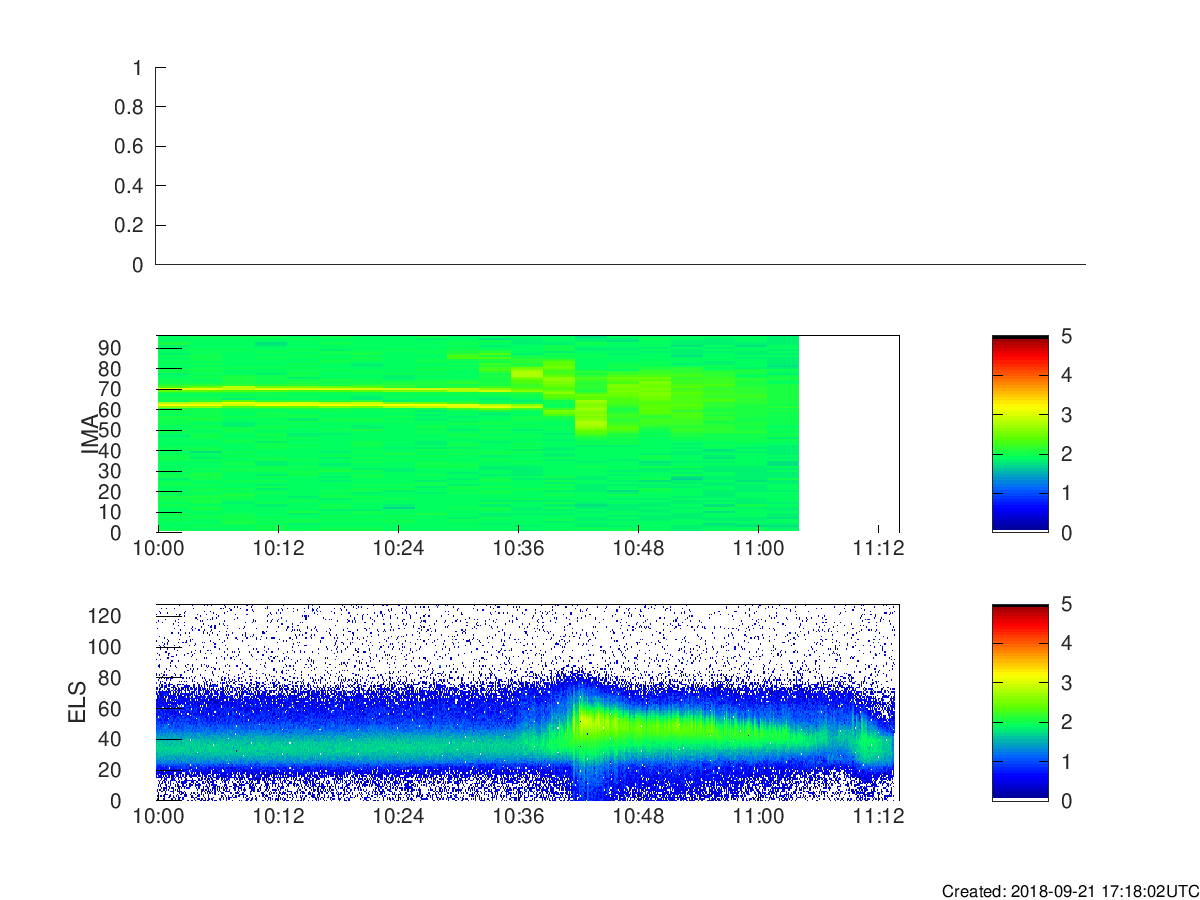
Task: Click the 0.8 tick label on top plot
Action: tap(131, 107)
